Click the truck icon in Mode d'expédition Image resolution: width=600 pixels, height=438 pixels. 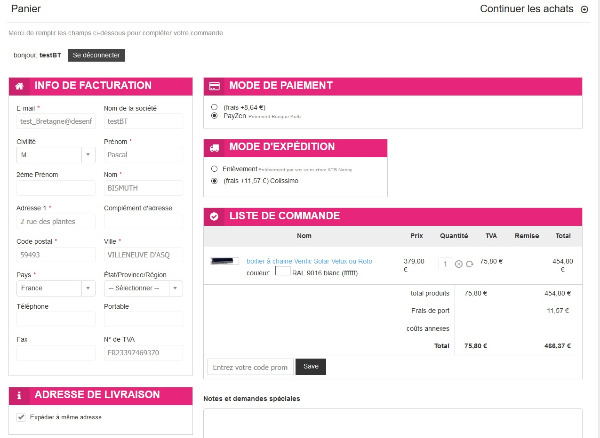[215, 147]
